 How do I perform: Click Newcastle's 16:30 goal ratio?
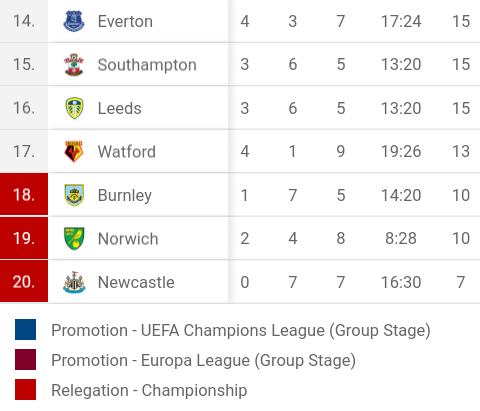pyautogui.click(x=401, y=282)
